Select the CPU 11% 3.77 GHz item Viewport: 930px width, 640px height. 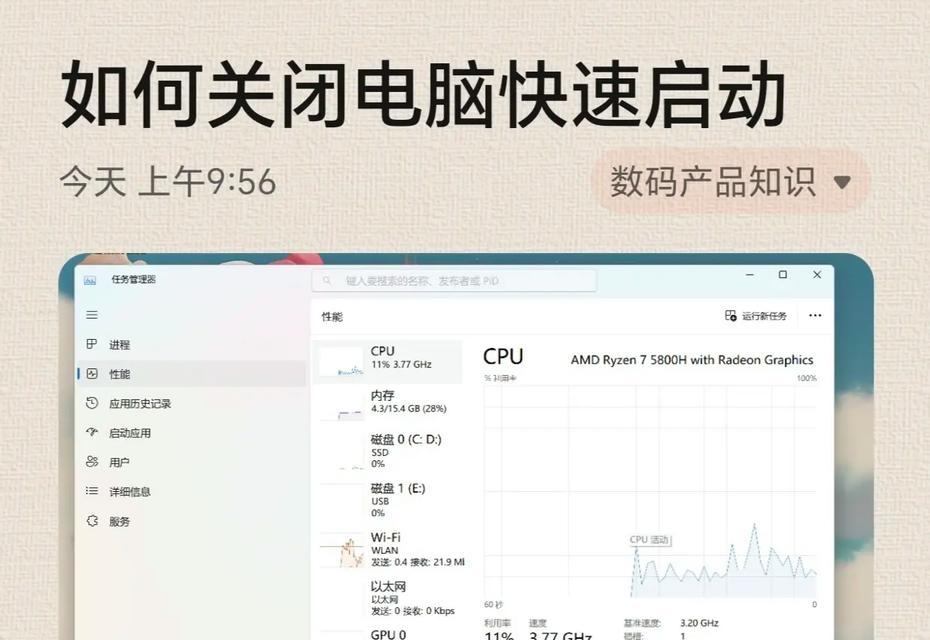pos(388,362)
